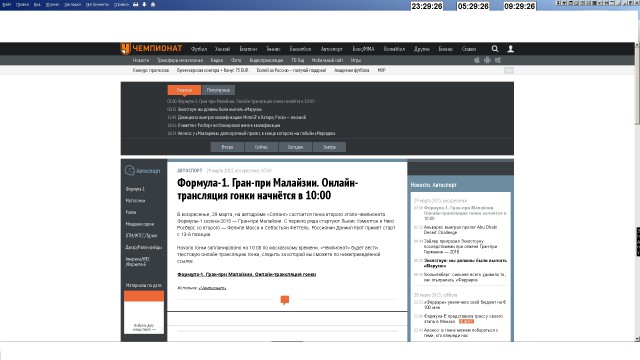This screenshot has width=640, height=360.
Task: Open the Конкурс прогнозов link
Action: pyautogui.click(x=151, y=70)
